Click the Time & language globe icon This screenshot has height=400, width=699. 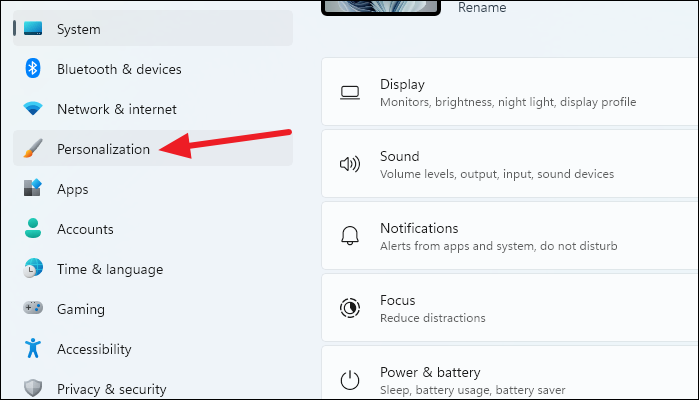(x=33, y=268)
